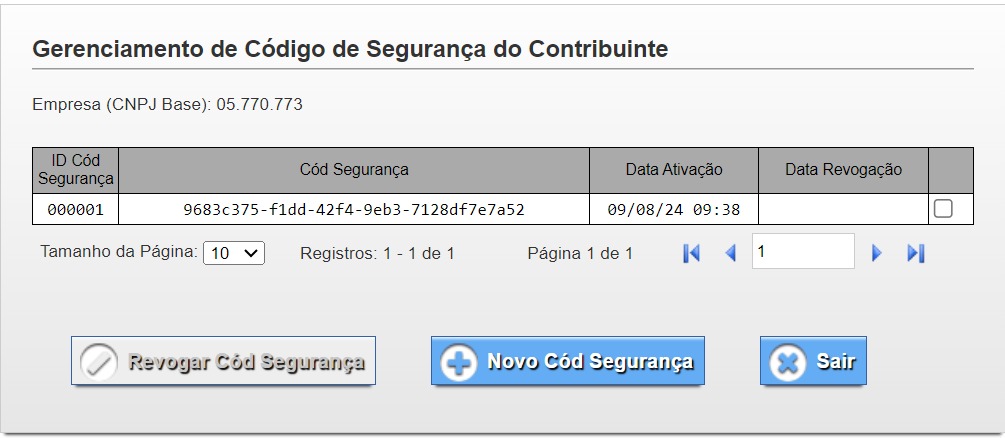This screenshot has height=438, width=1005.
Task: Click the slash-circle icon on Revogar Cód Segurança
Action: 99,362
